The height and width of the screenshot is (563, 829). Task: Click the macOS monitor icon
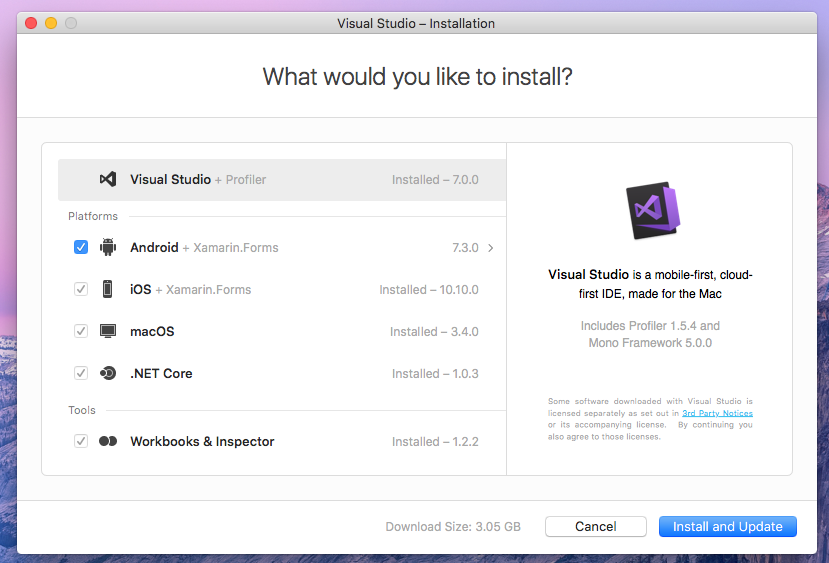[108, 332]
